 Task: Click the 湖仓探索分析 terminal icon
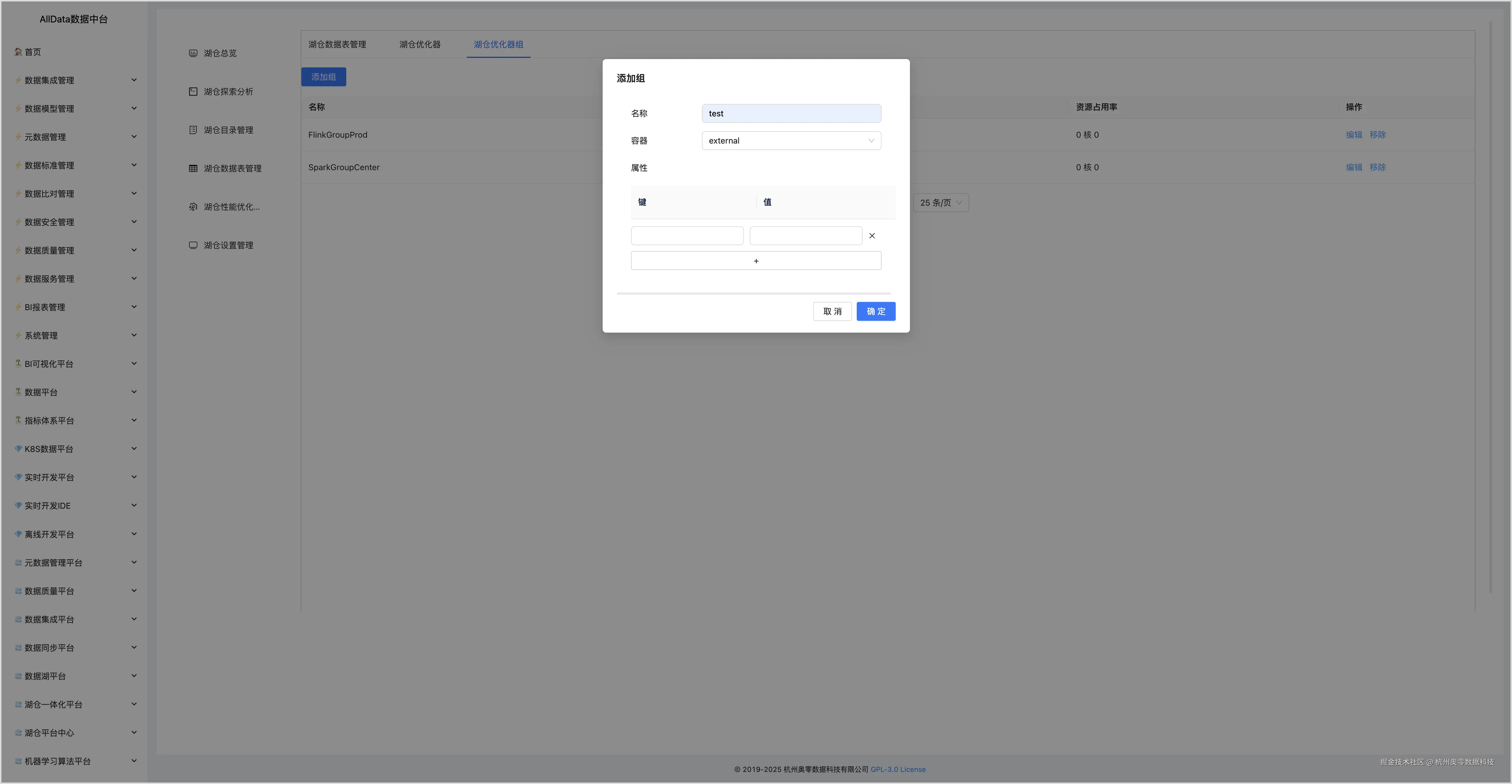[193, 92]
